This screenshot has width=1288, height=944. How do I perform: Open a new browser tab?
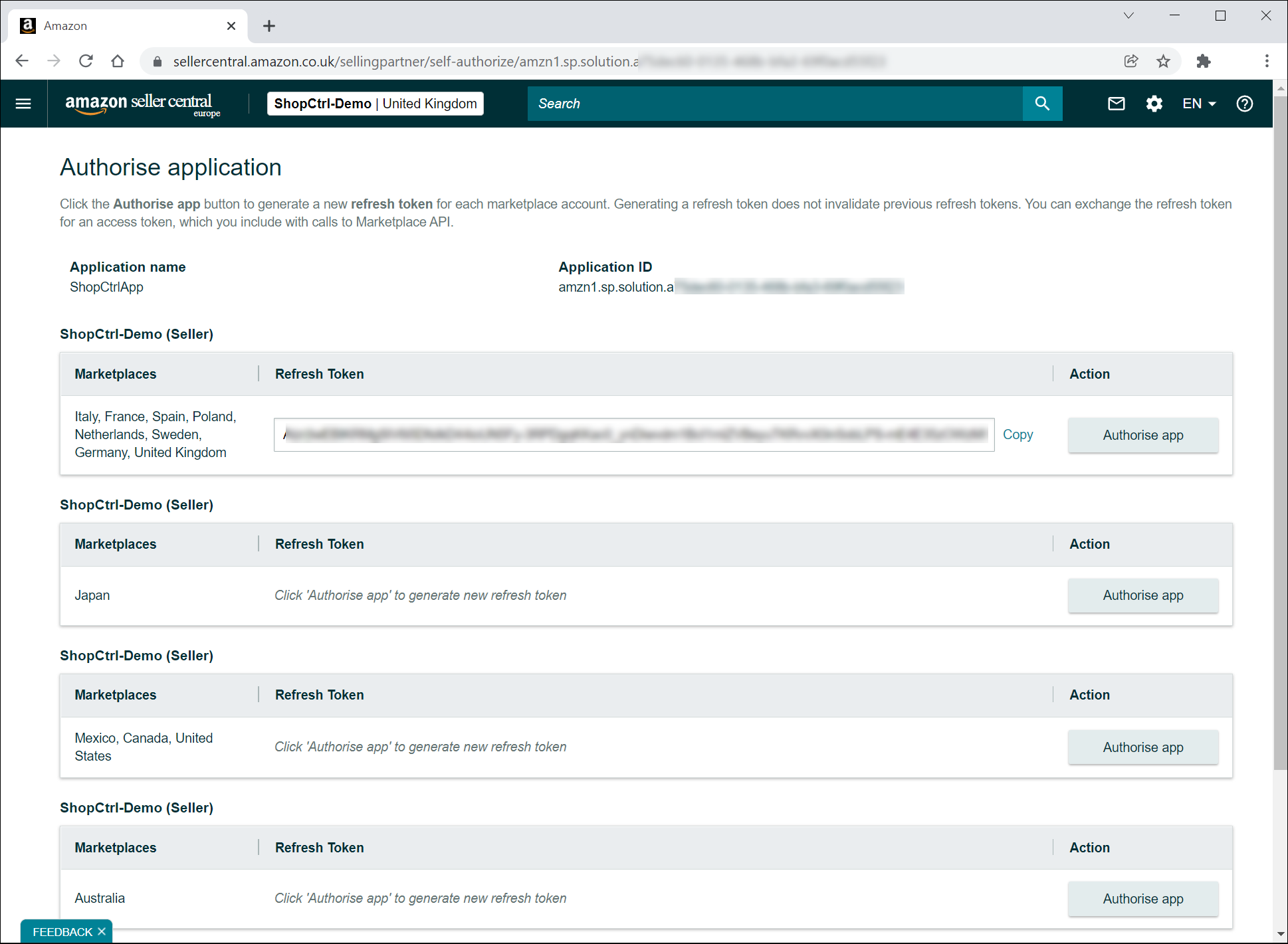click(x=268, y=26)
